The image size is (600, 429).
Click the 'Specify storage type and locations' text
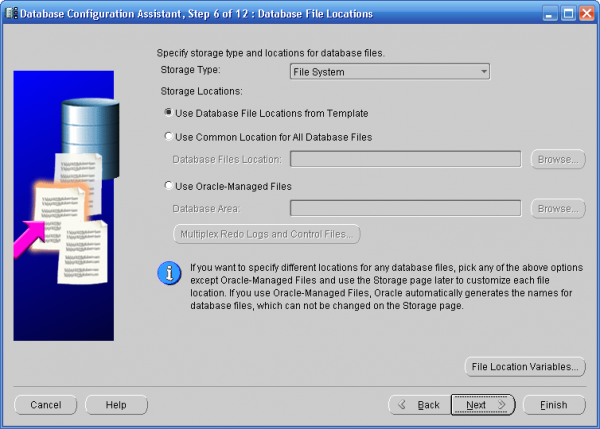(x=271, y=53)
